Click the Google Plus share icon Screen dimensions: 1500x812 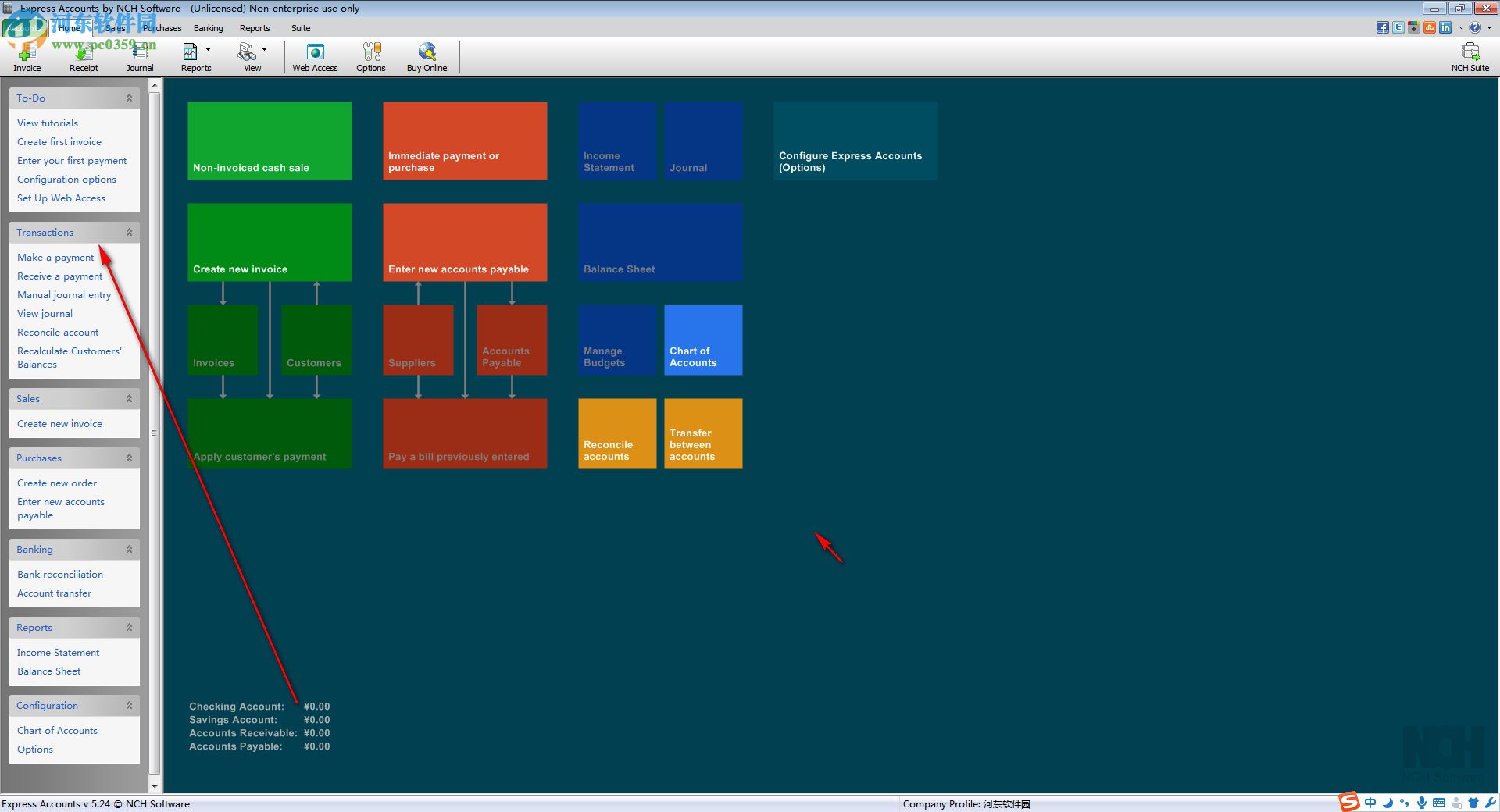tap(1414, 27)
